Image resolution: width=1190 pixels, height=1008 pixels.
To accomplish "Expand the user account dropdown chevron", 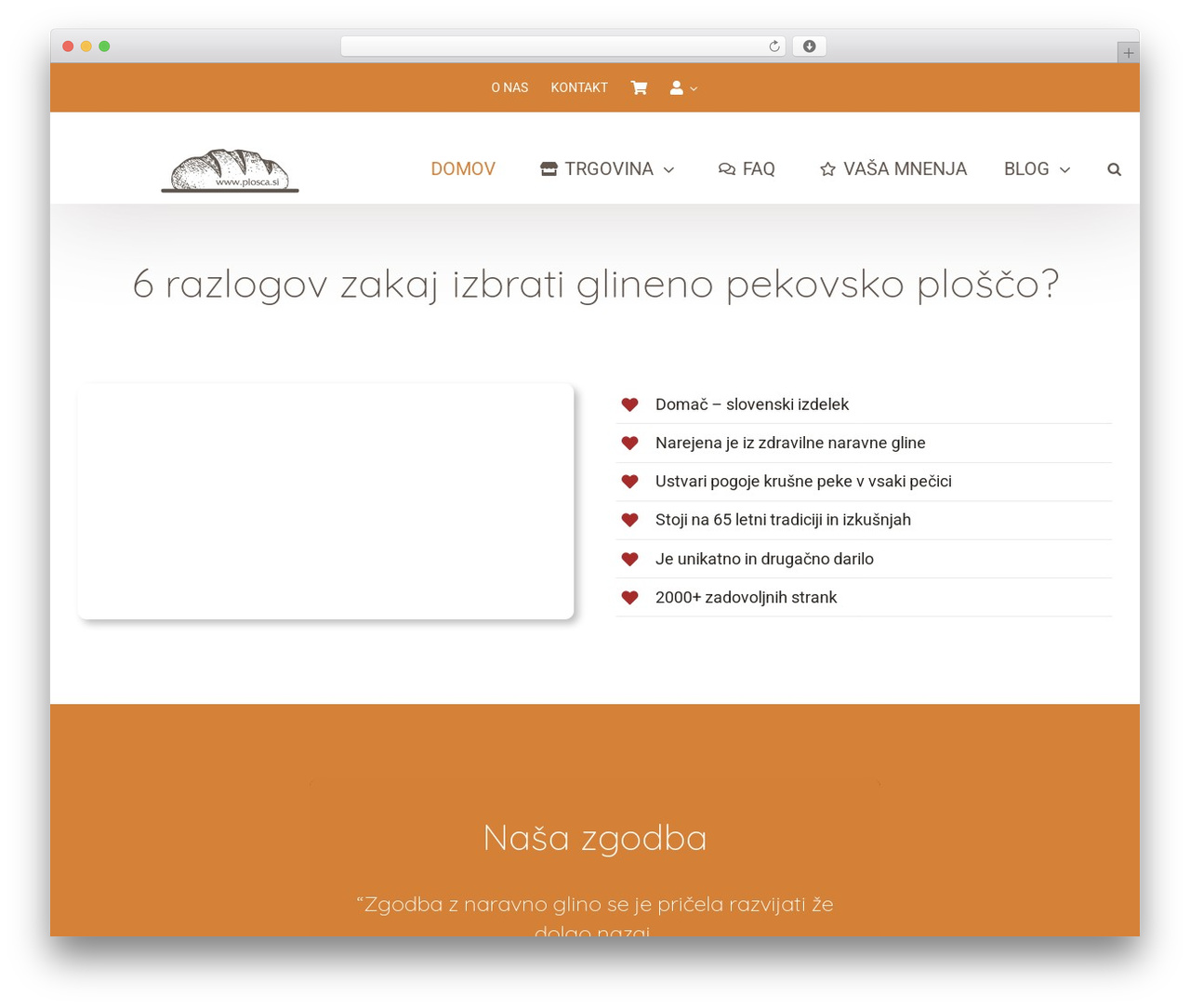I will click(x=694, y=88).
